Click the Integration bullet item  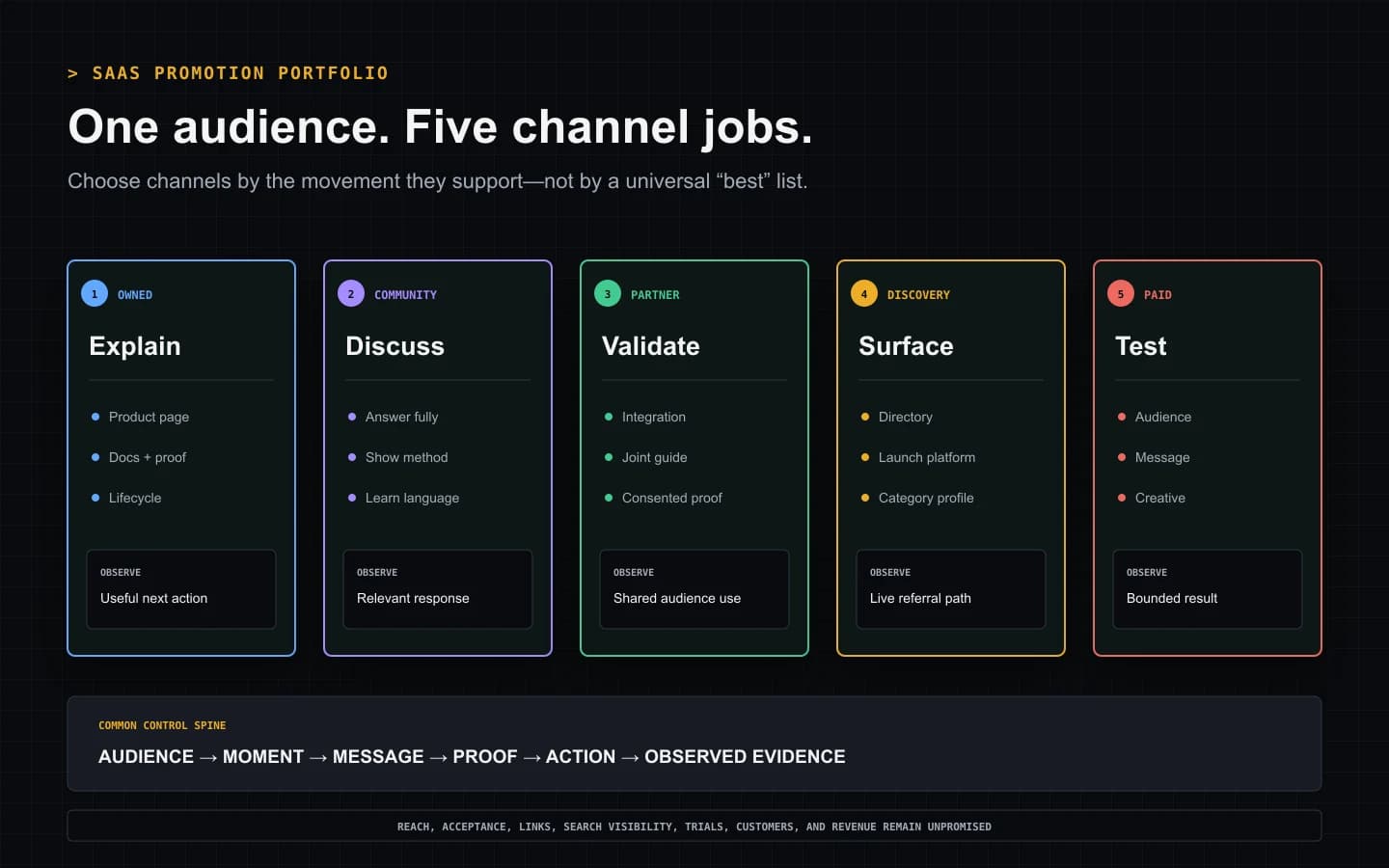coord(644,417)
